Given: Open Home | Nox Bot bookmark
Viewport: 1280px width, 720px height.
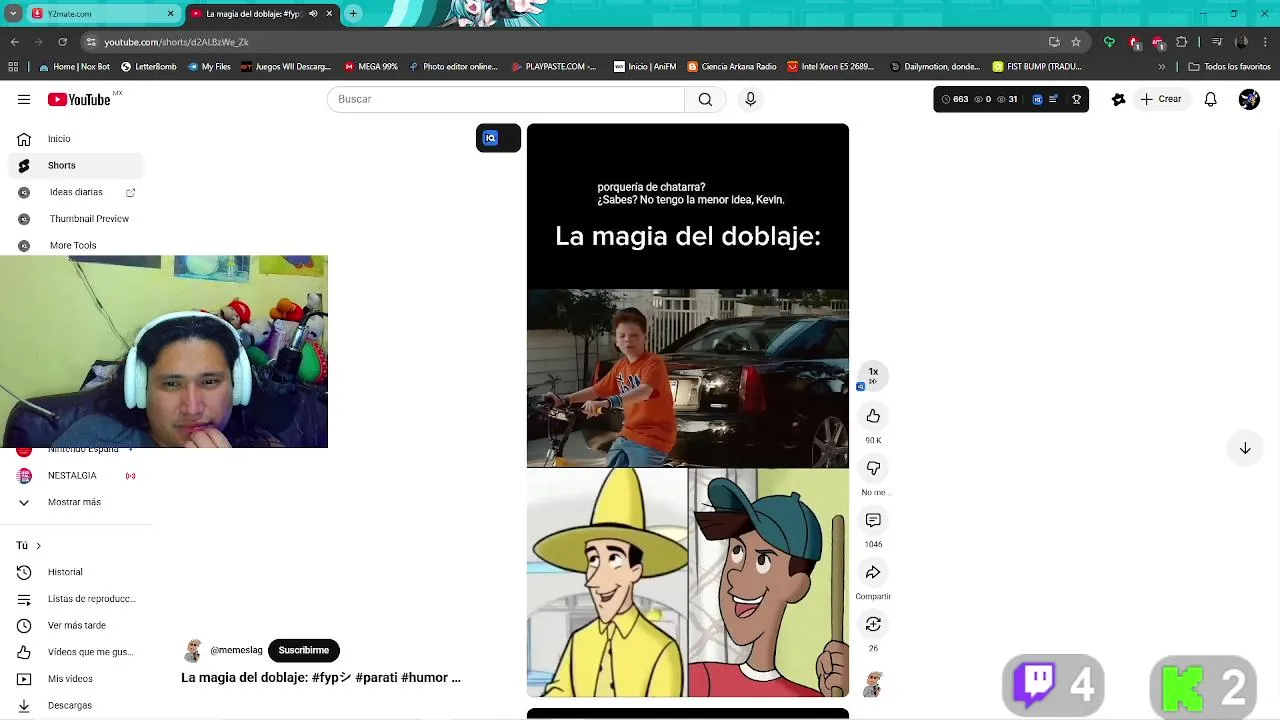Looking at the screenshot, I should click(74, 67).
